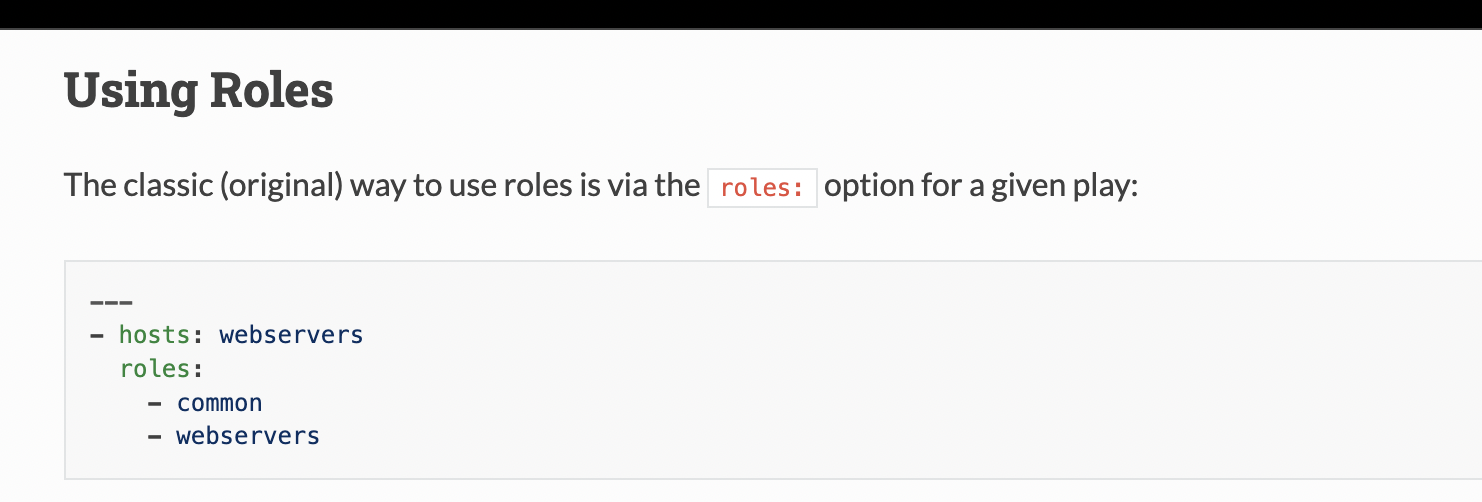Image resolution: width=1482 pixels, height=502 pixels.
Task: Click the dash before "hosts" in the code
Action: pyautogui.click(x=97, y=334)
